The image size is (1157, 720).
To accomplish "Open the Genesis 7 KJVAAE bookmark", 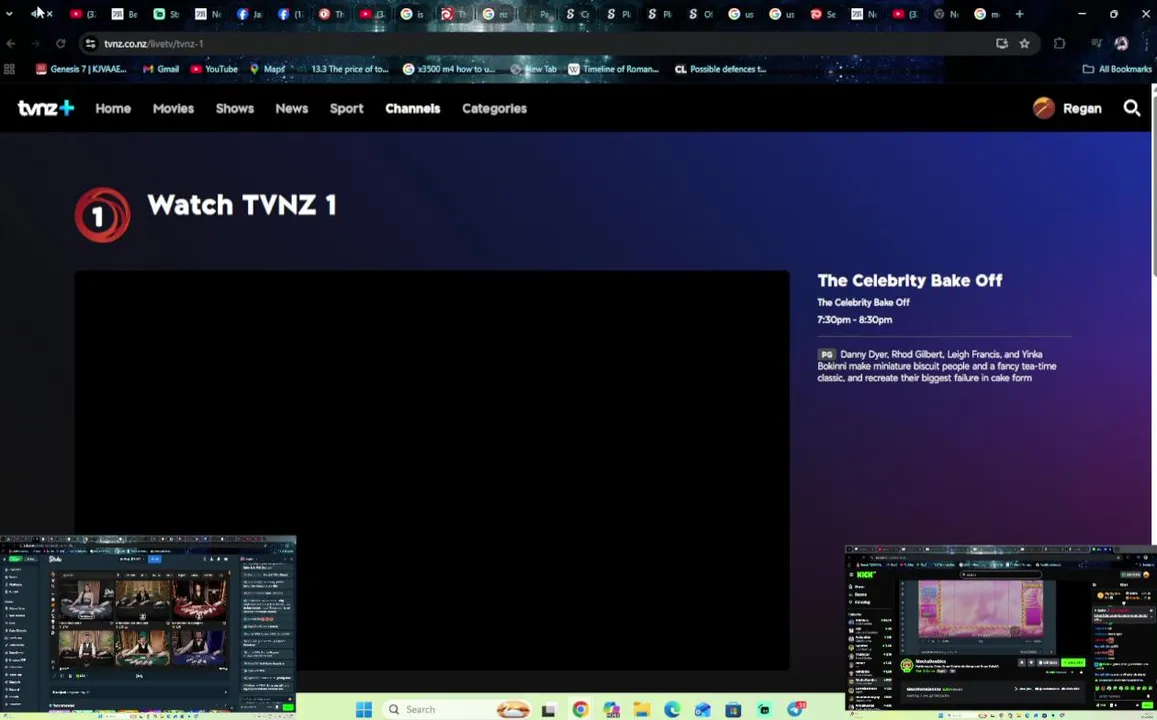I will (81, 69).
